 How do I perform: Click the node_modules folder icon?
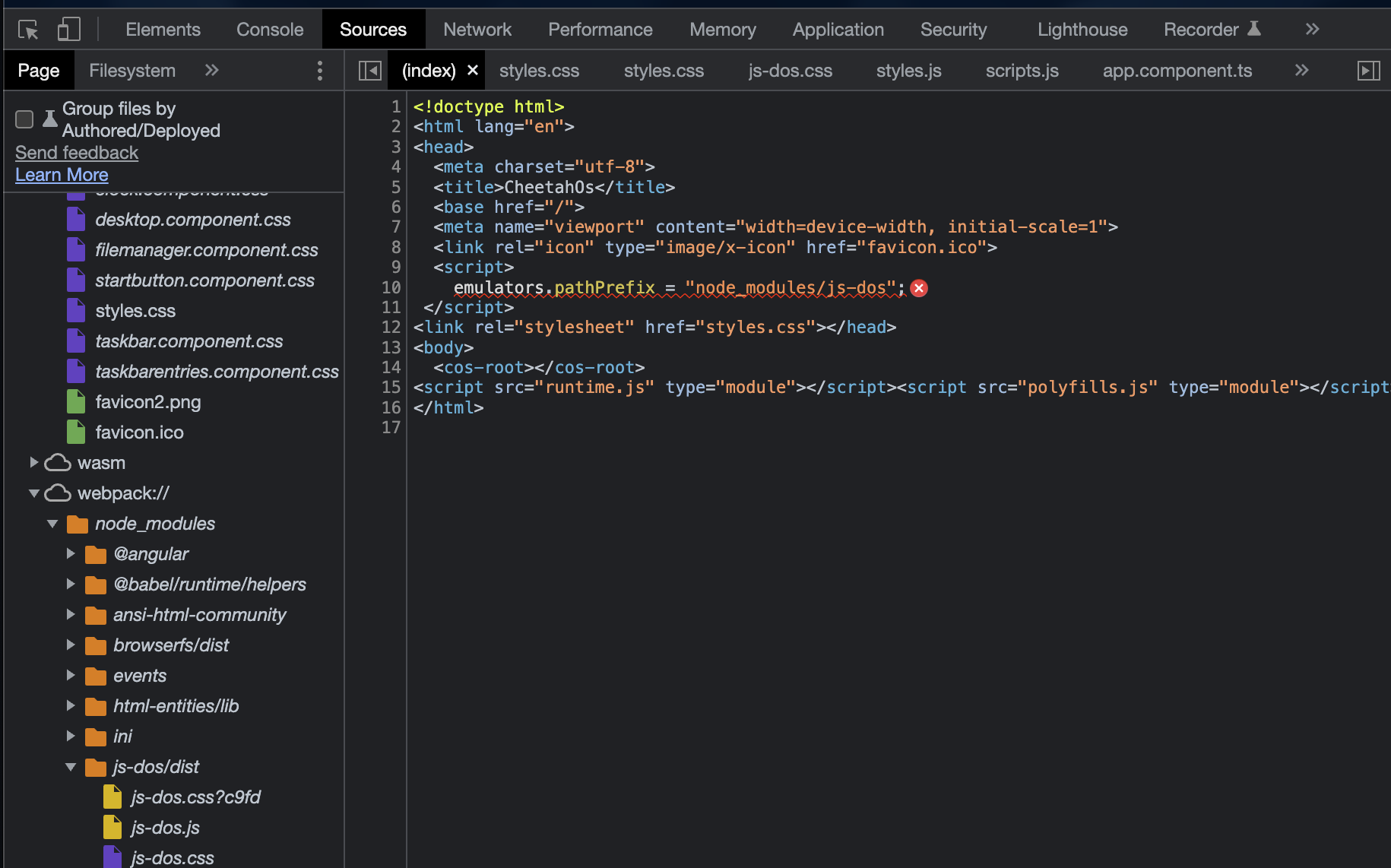click(x=78, y=524)
